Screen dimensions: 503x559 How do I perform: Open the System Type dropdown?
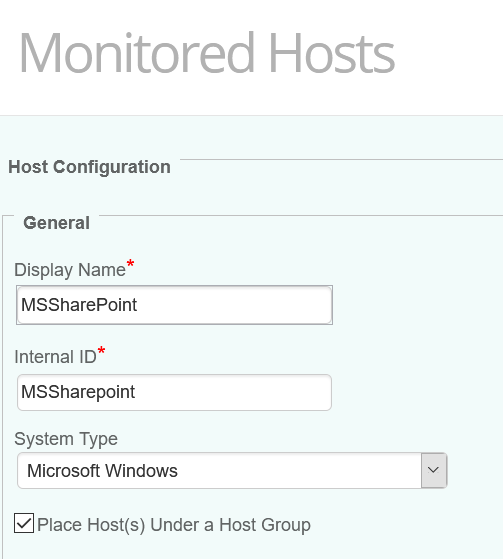(232, 470)
